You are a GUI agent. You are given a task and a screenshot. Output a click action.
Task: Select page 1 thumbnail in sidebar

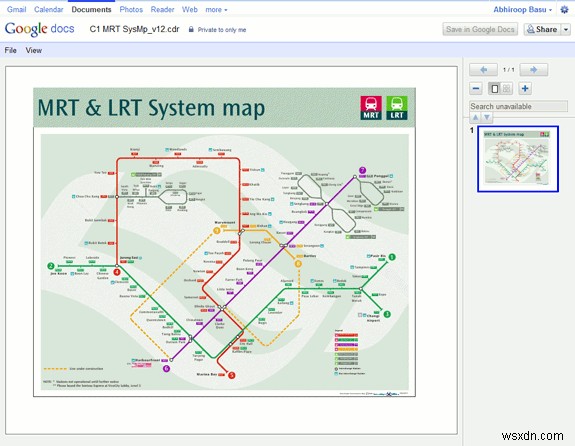click(518, 159)
